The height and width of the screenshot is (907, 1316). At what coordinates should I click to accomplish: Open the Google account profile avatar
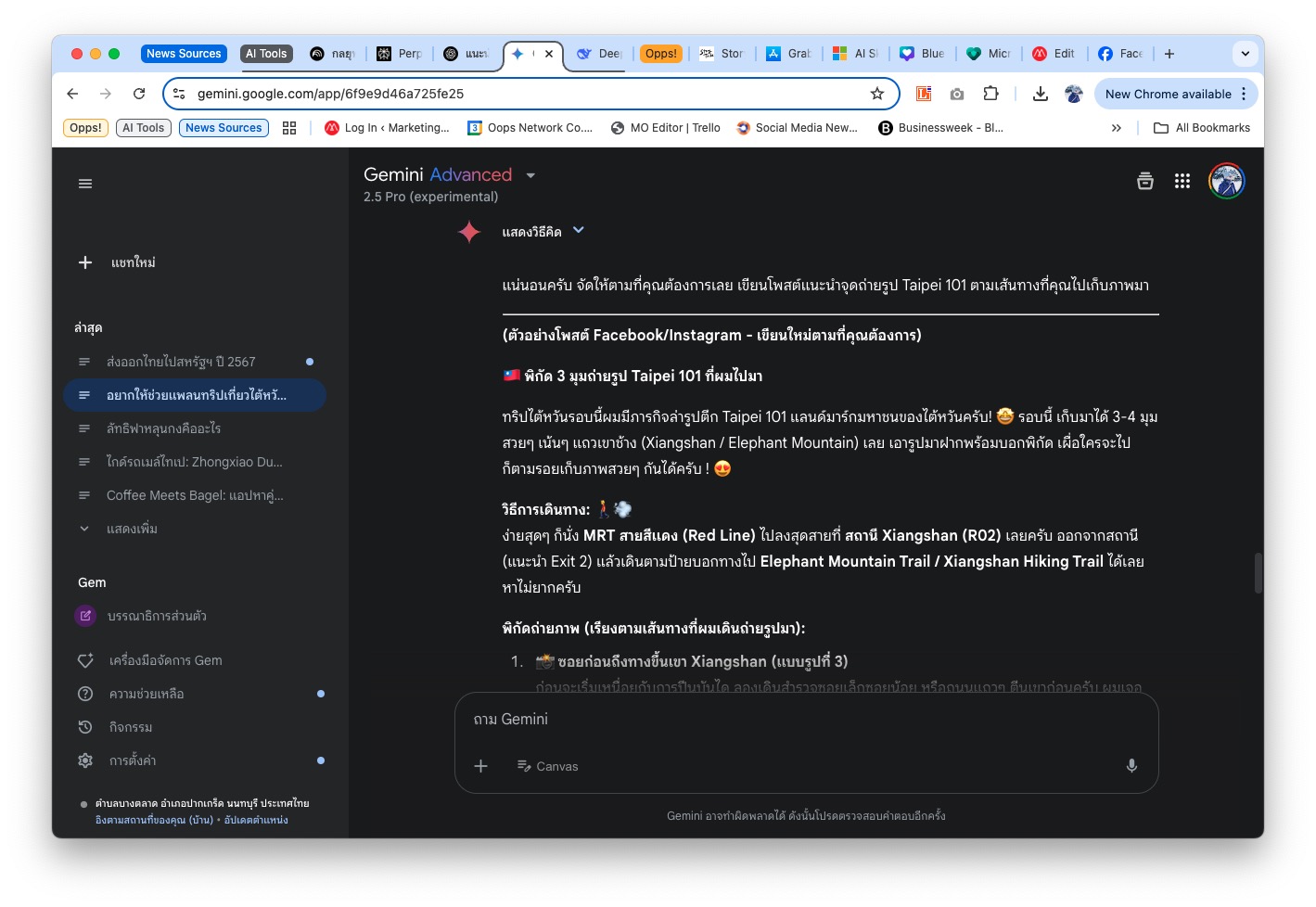(1226, 181)
